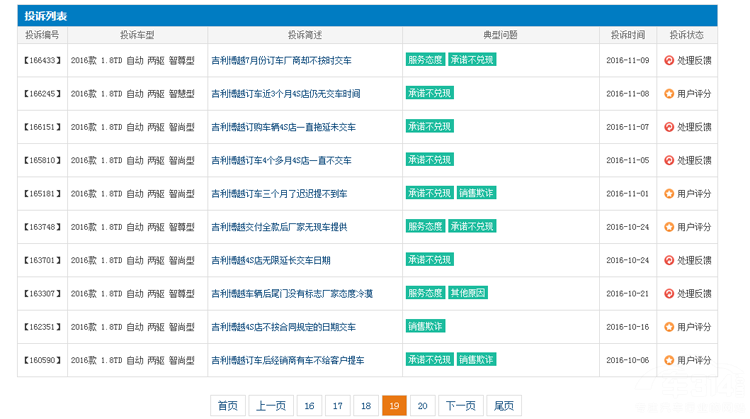
Task: Click 处理反馈 status icon for complaint 165810
Action: pyautogui.click(x=669, y=160)
